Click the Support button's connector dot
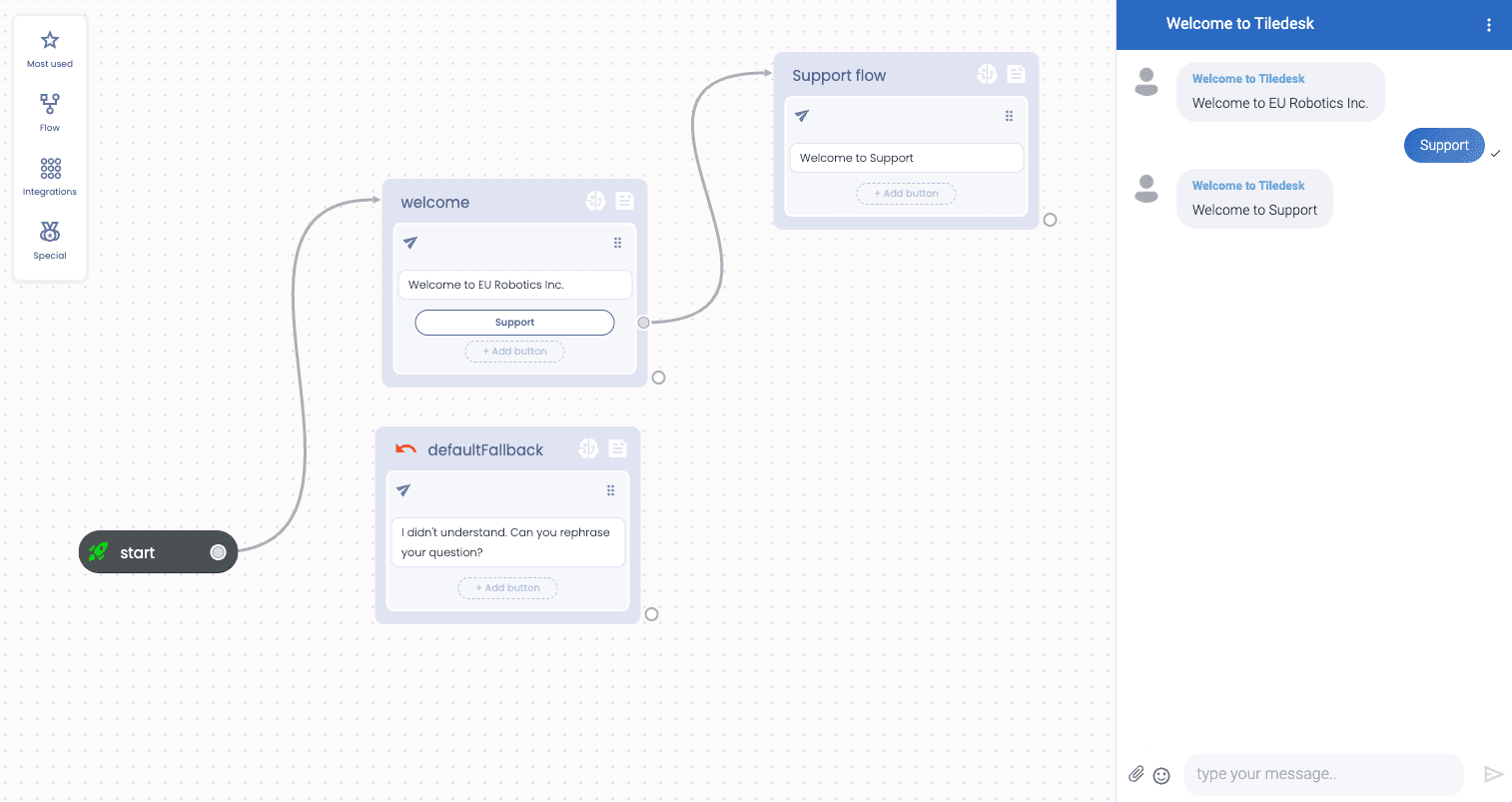 pos(643,323)
